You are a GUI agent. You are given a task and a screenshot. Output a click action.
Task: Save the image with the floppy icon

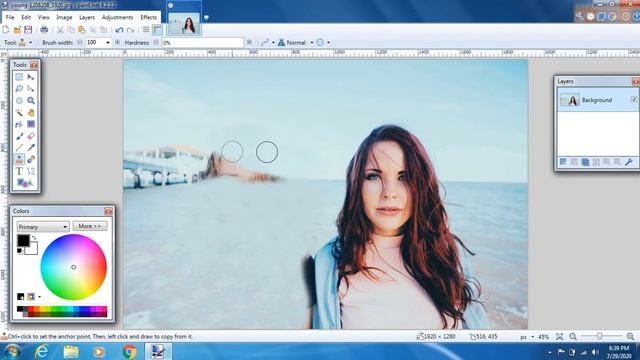pyautogui.click(x=28, y=30)
